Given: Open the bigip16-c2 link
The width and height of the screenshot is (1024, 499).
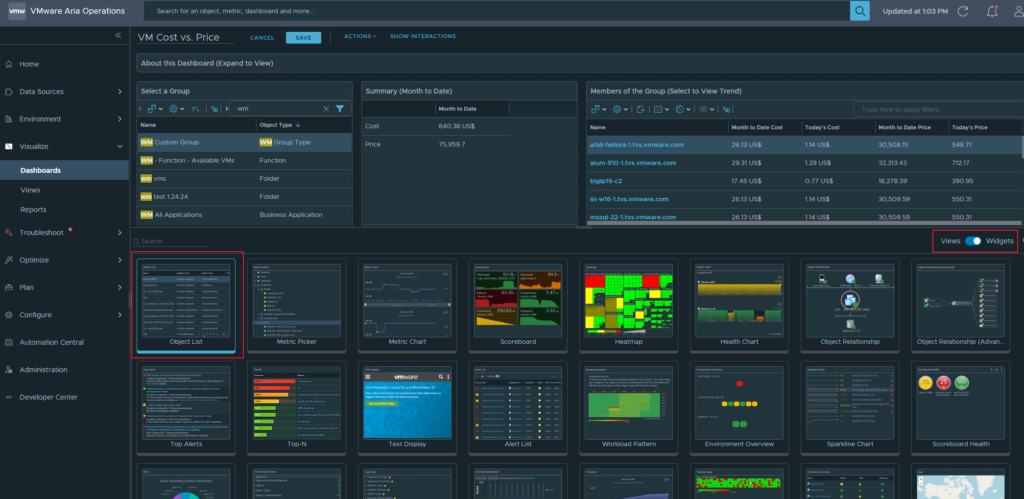Looking at the screenshot, I should pos(606,181).
